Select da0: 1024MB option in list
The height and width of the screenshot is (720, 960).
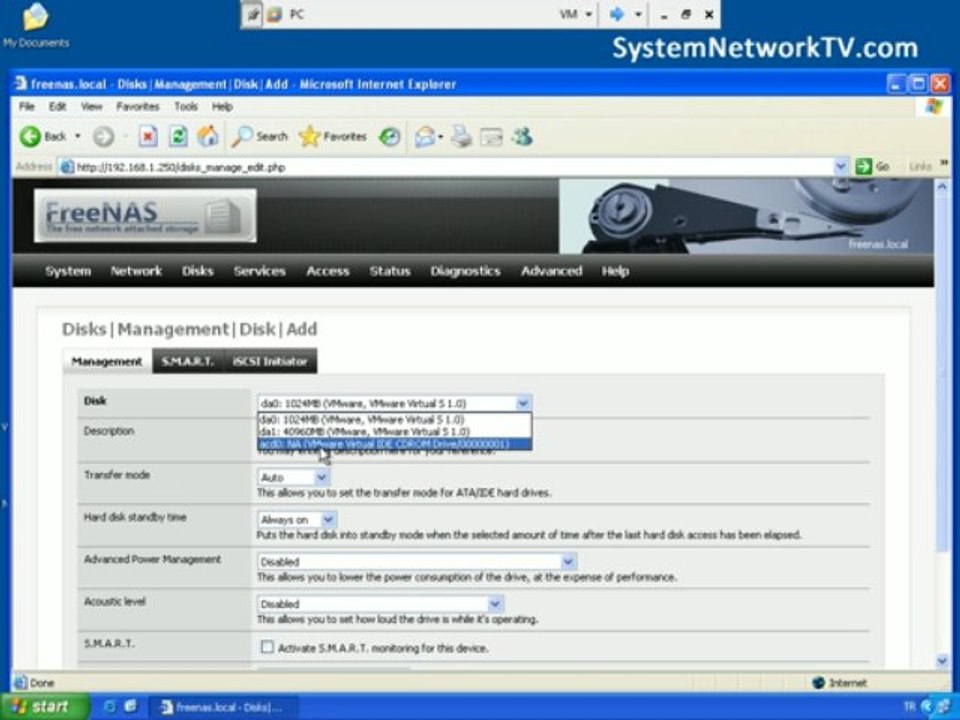394,419
